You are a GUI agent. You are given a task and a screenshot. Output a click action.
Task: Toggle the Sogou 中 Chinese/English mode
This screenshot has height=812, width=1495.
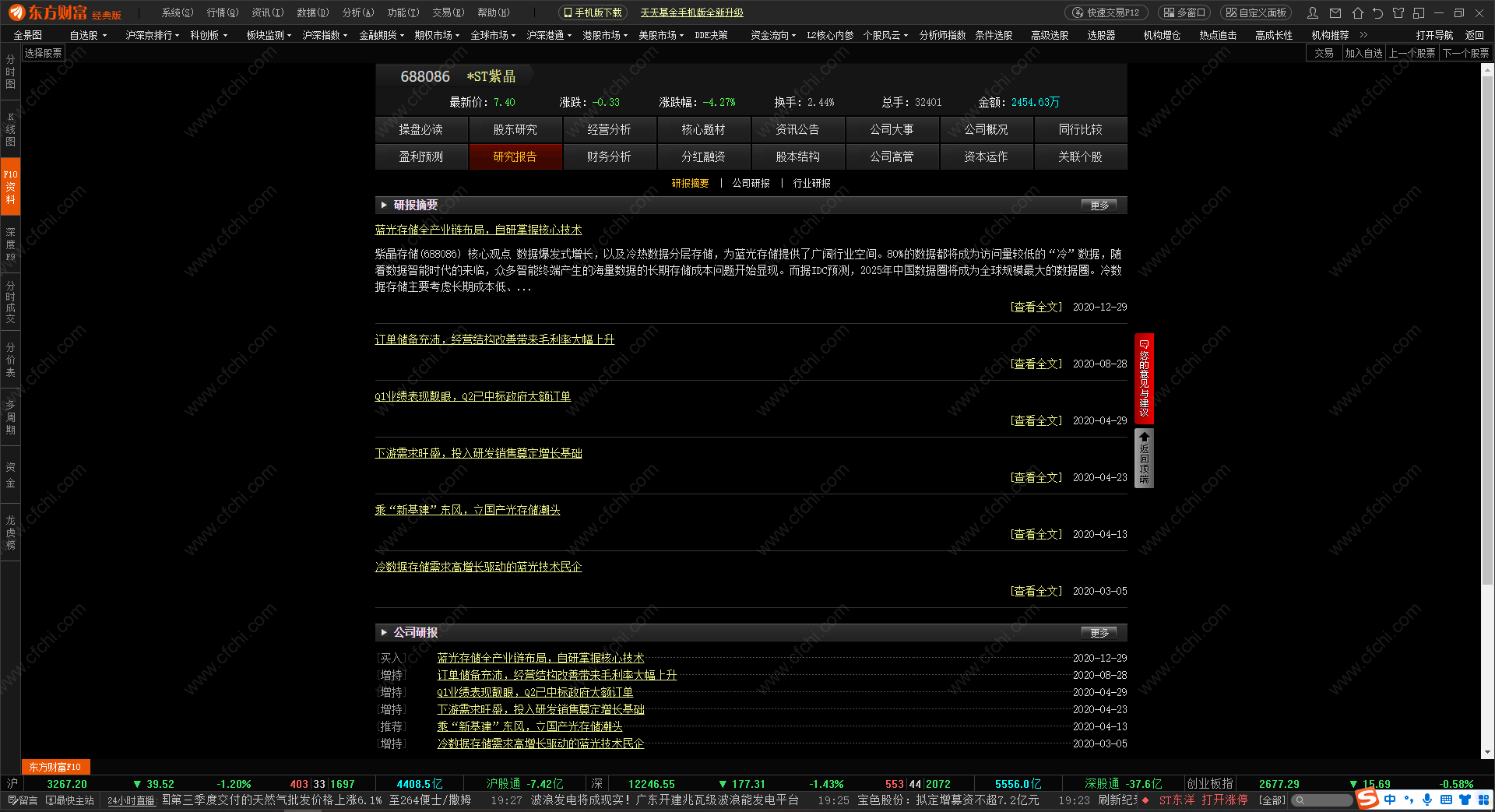[1390, 800]
